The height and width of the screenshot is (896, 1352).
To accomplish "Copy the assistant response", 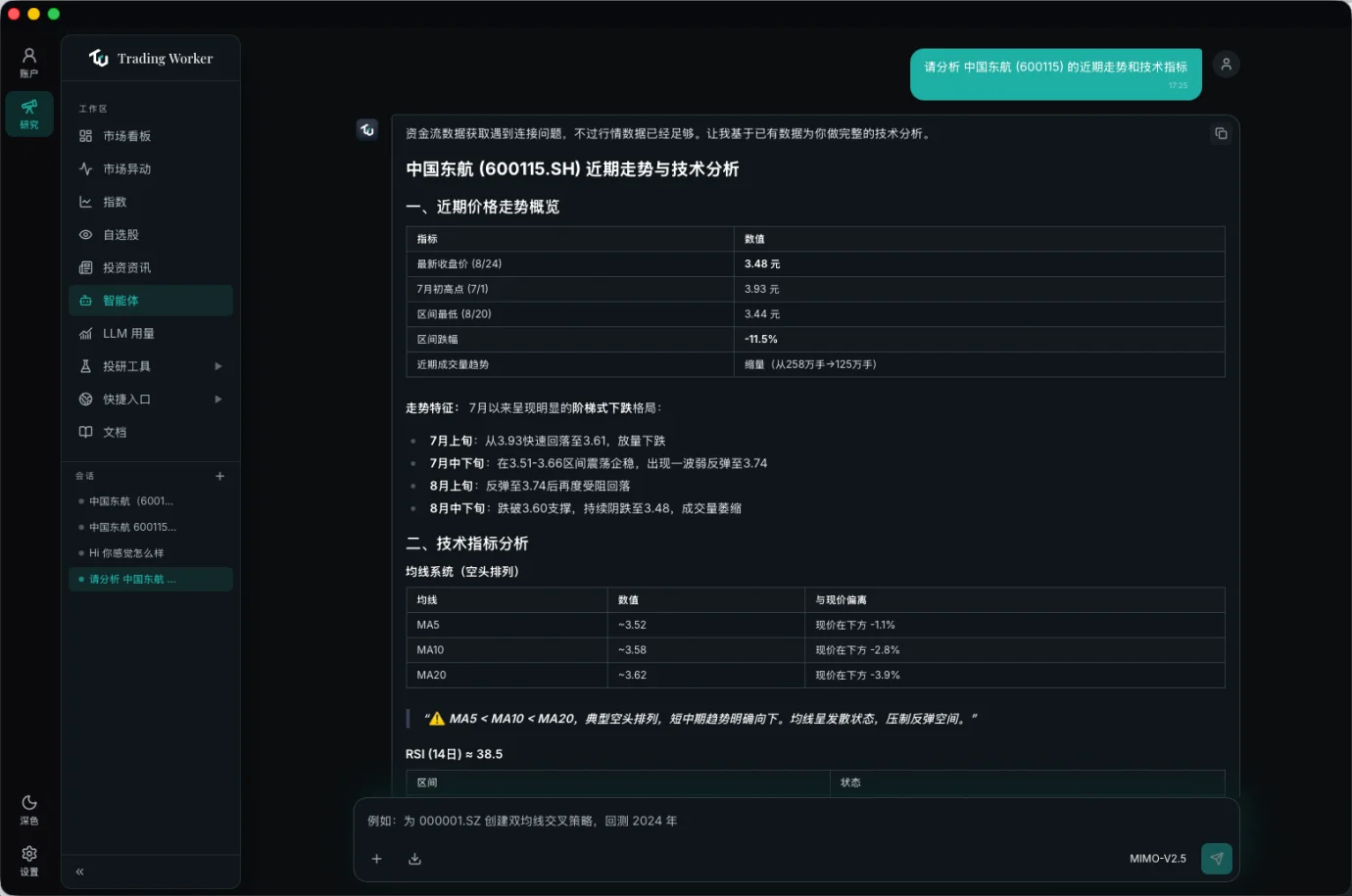I will [x=1221, y=133].
